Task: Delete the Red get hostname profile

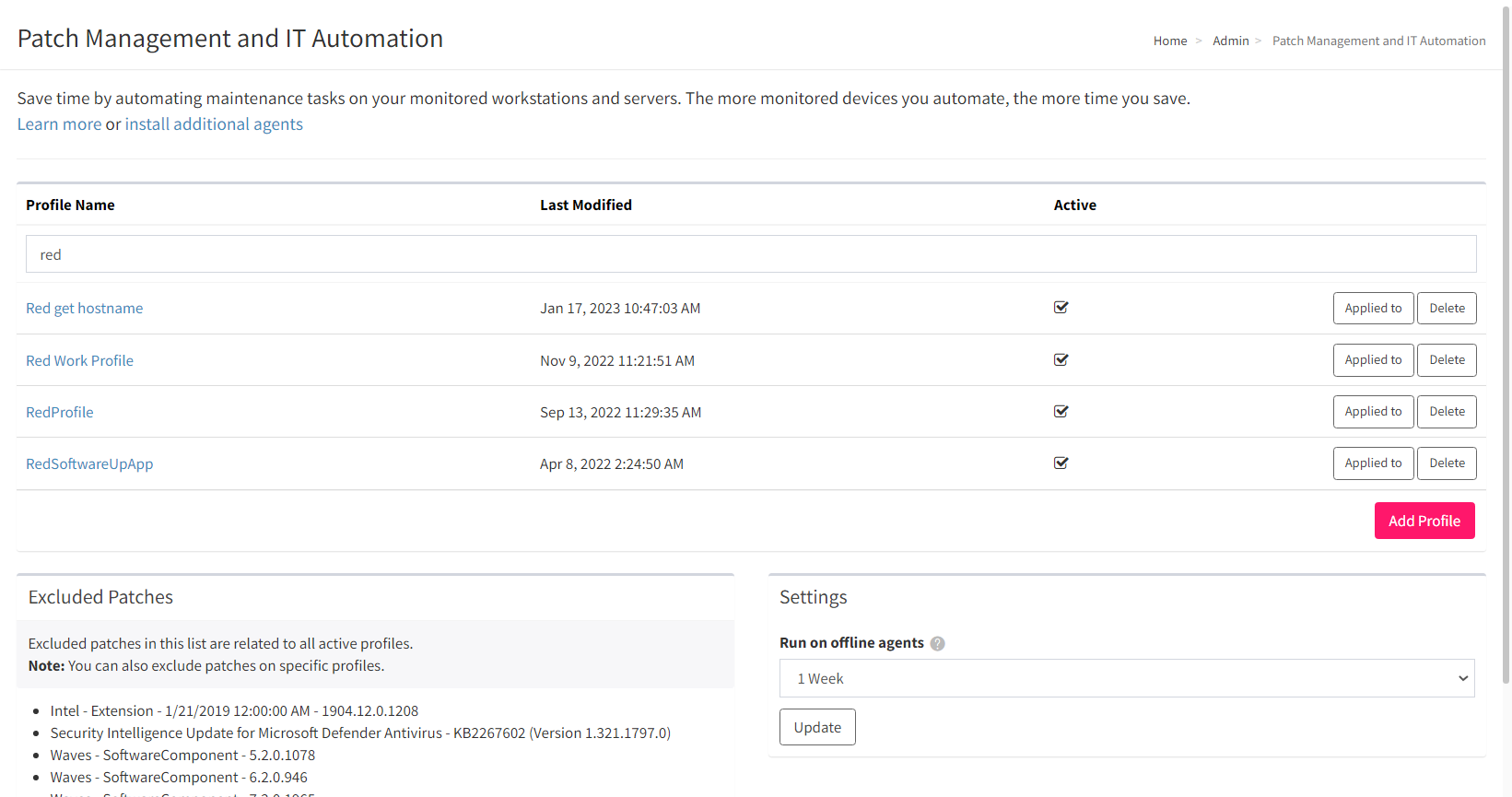Action: pos(1447,308)
